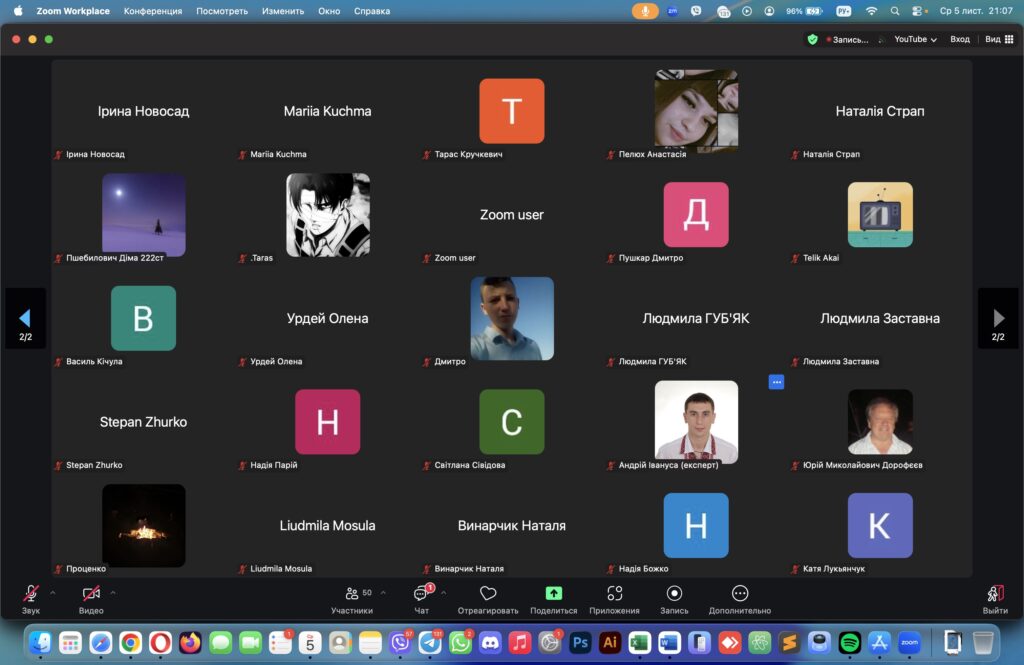Screen dimensions: 1024x665
Task: Click the Вход sign-in button
Action: pyautogui.click(x=960, y=39)
